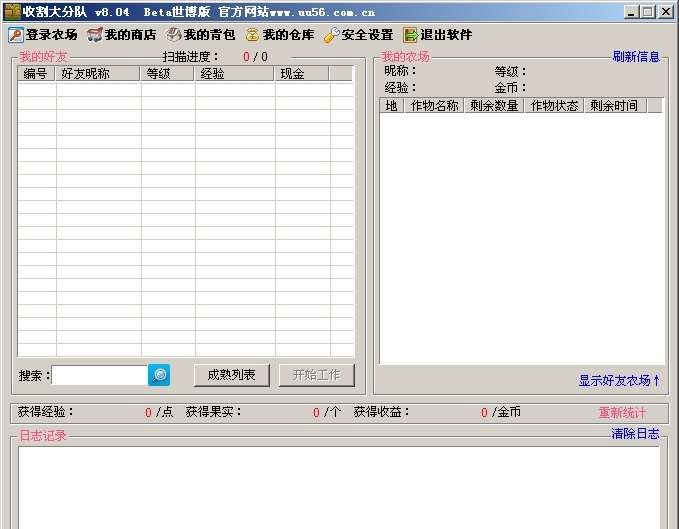Click the 重新统计 link
The image size is (679, 529).
click(x=622, y=413)
